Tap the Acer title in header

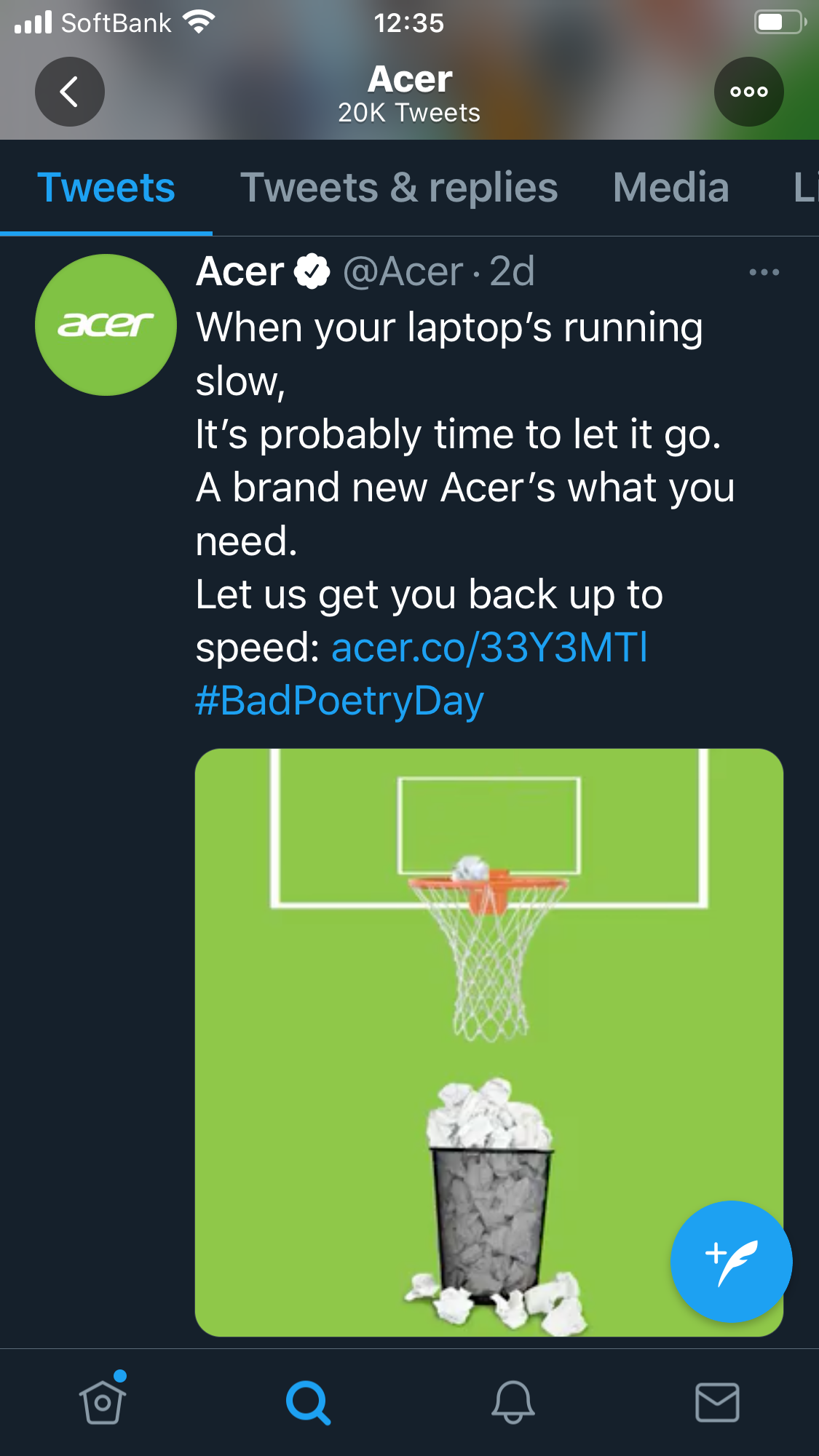point(410,79)
